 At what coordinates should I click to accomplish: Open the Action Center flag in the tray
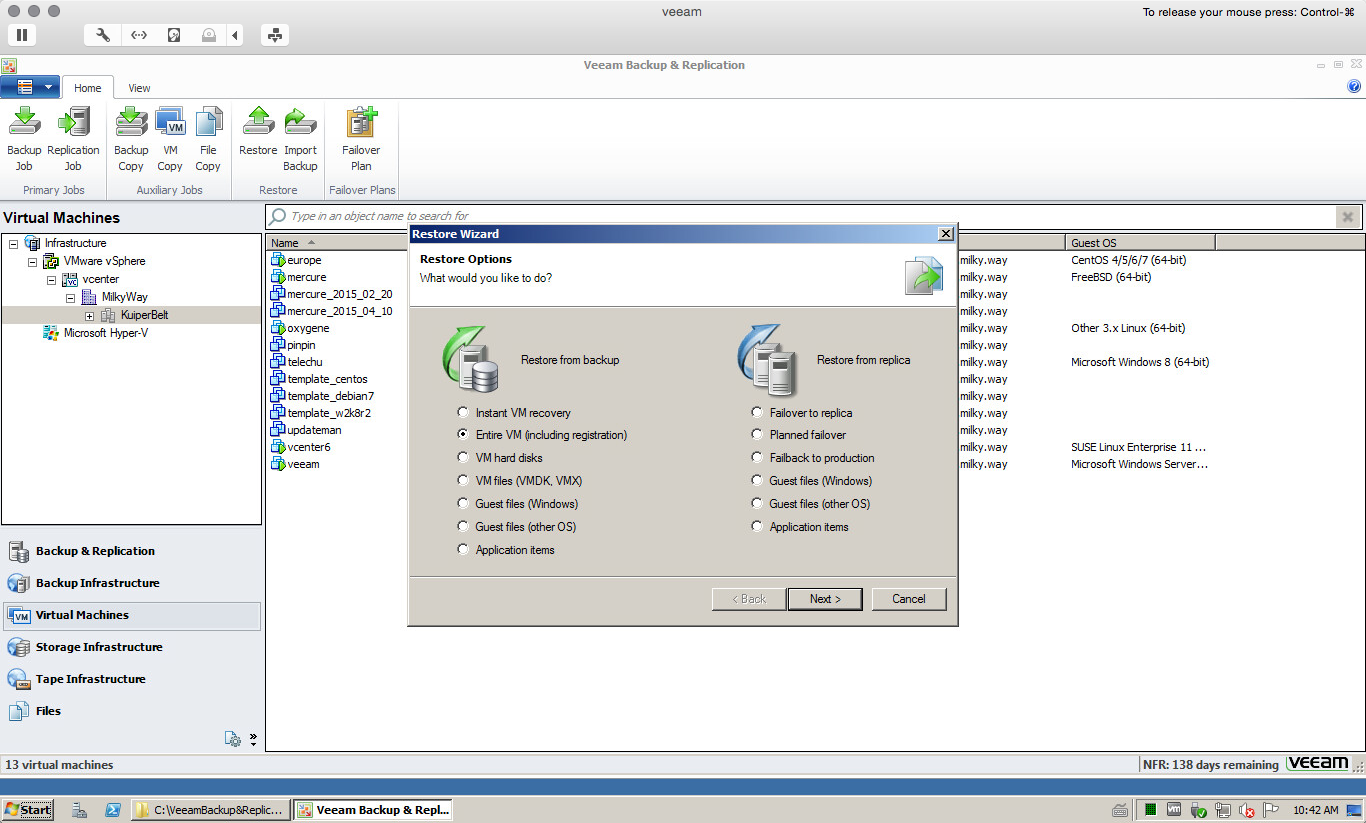(1270, 810)
